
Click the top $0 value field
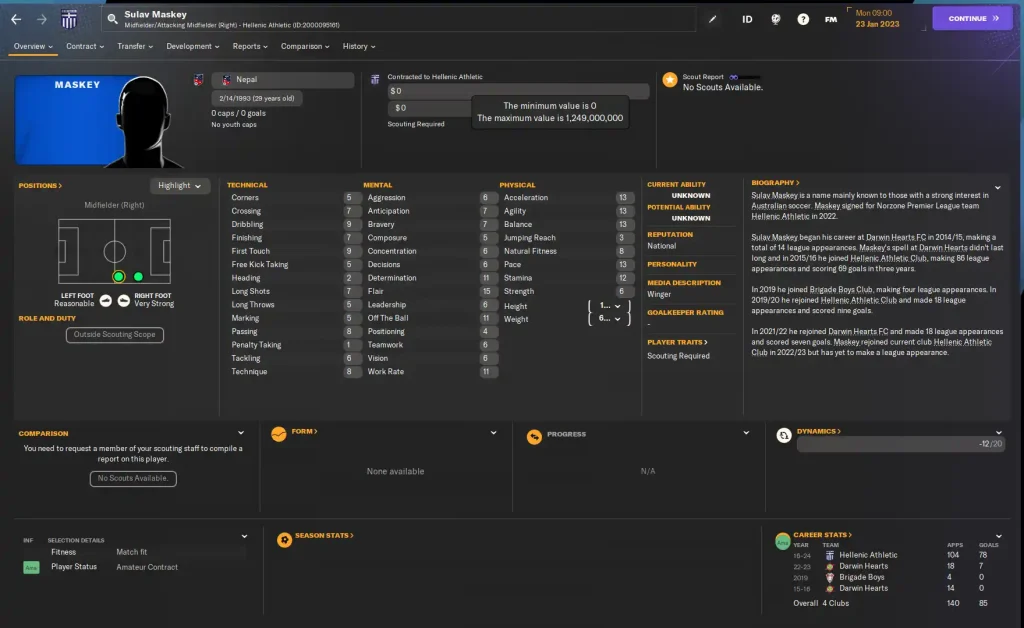(518, 91)
